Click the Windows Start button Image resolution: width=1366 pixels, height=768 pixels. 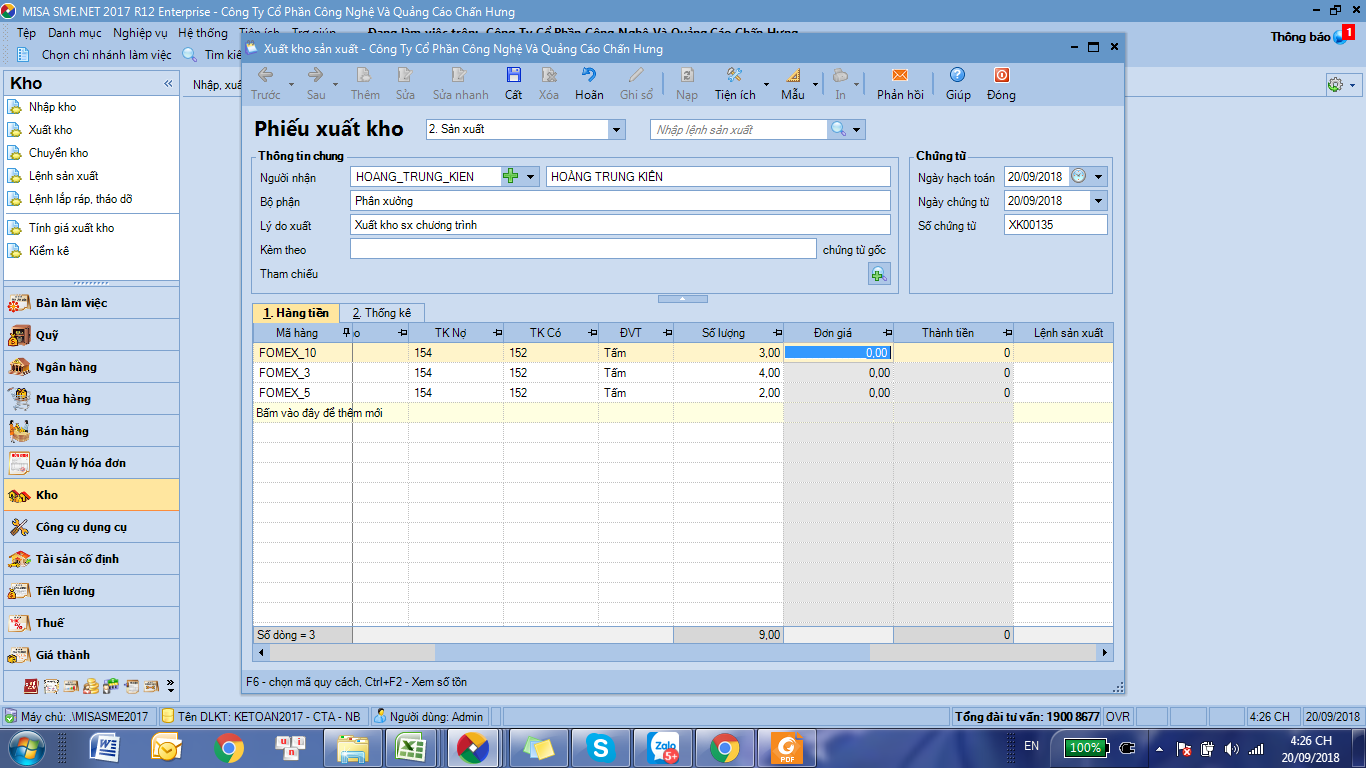click(x=25, y=747)
